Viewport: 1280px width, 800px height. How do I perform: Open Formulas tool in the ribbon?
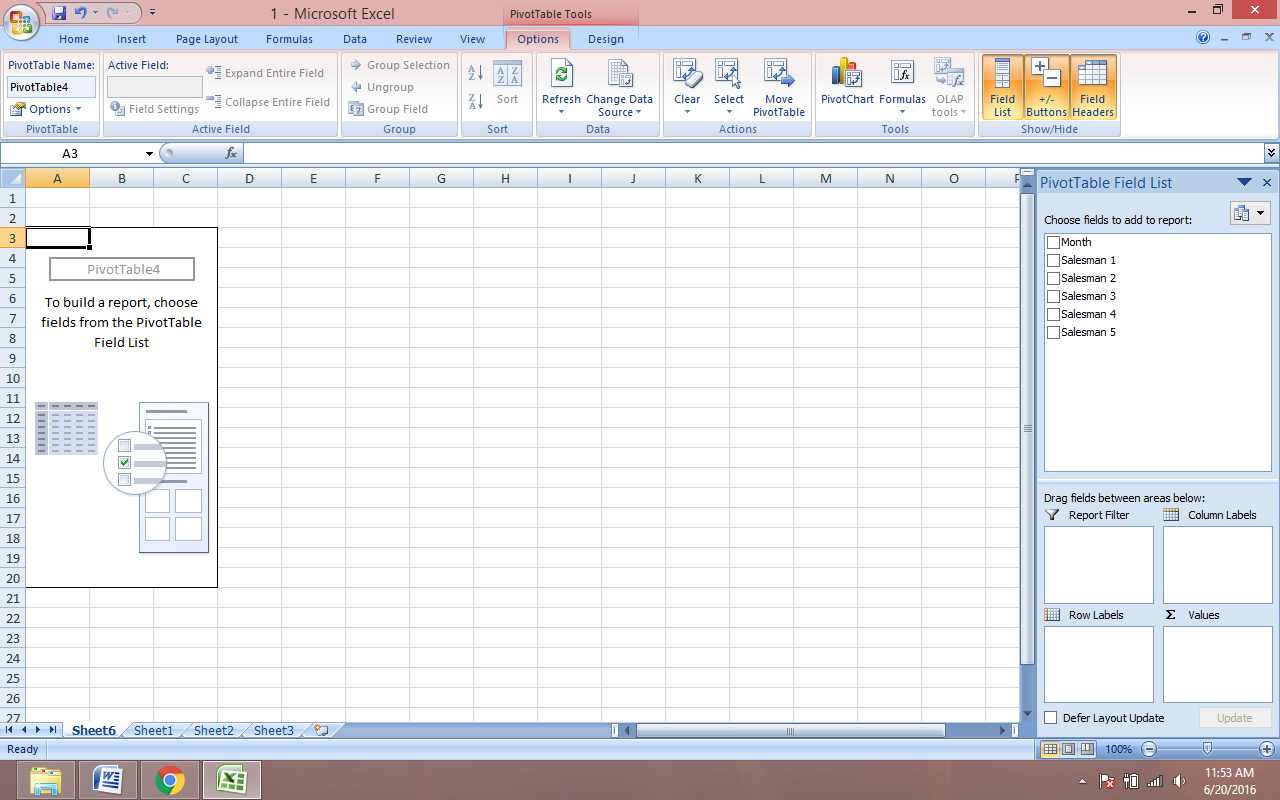click(902, 86)
